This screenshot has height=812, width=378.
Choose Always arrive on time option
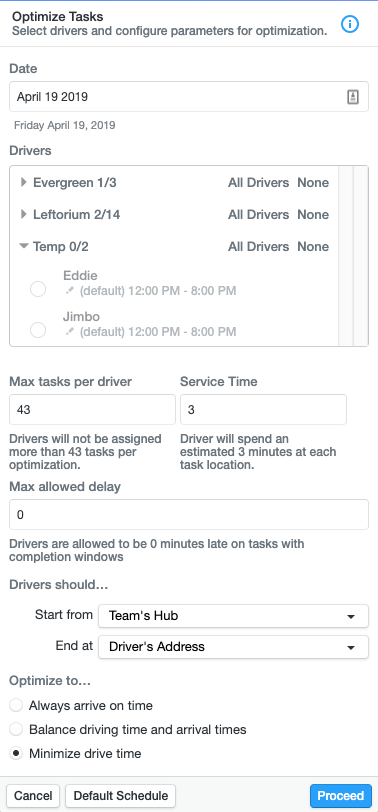pos(17,705)
